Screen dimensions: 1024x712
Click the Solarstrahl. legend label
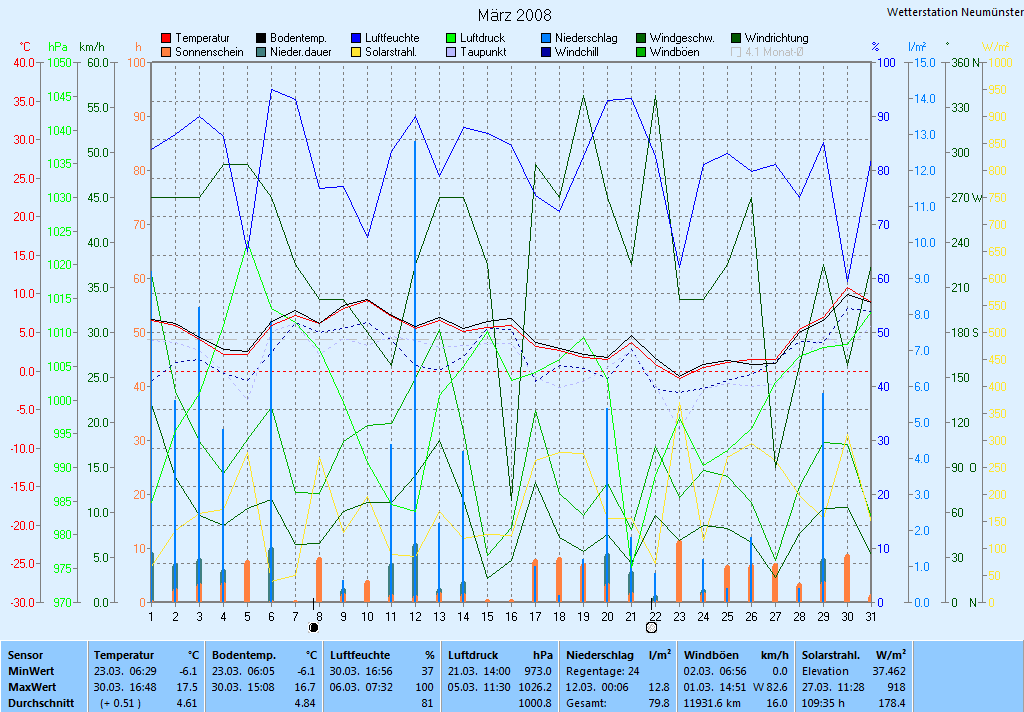pos(391,52)
